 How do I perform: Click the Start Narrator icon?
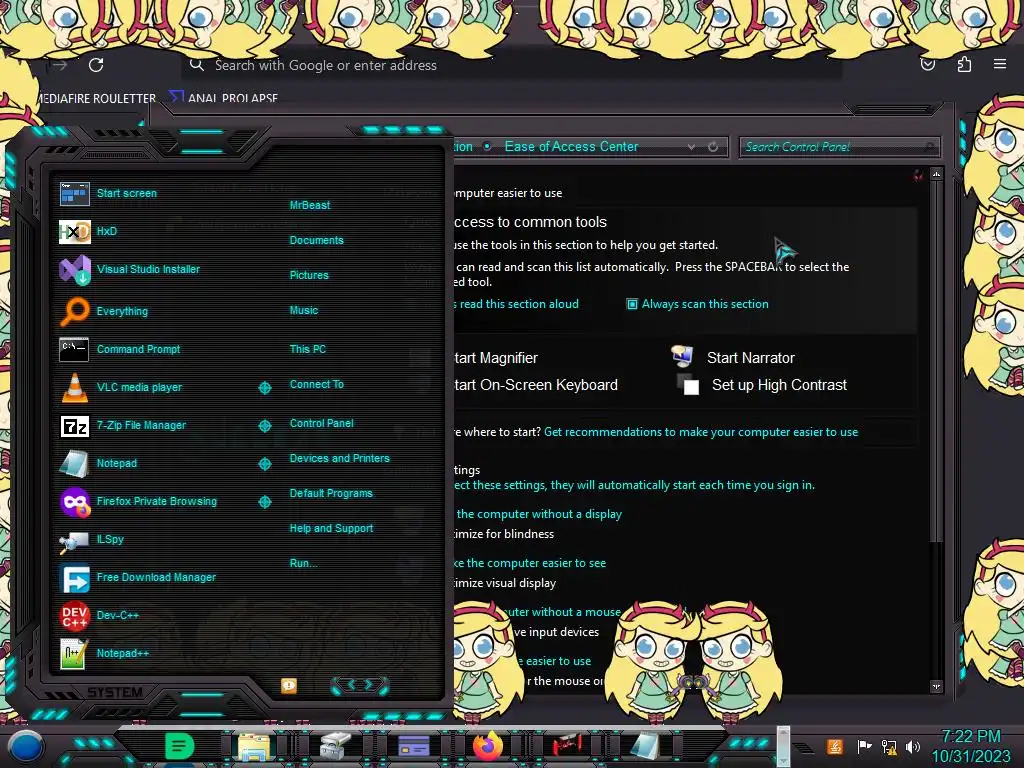[x=682, y=356]
